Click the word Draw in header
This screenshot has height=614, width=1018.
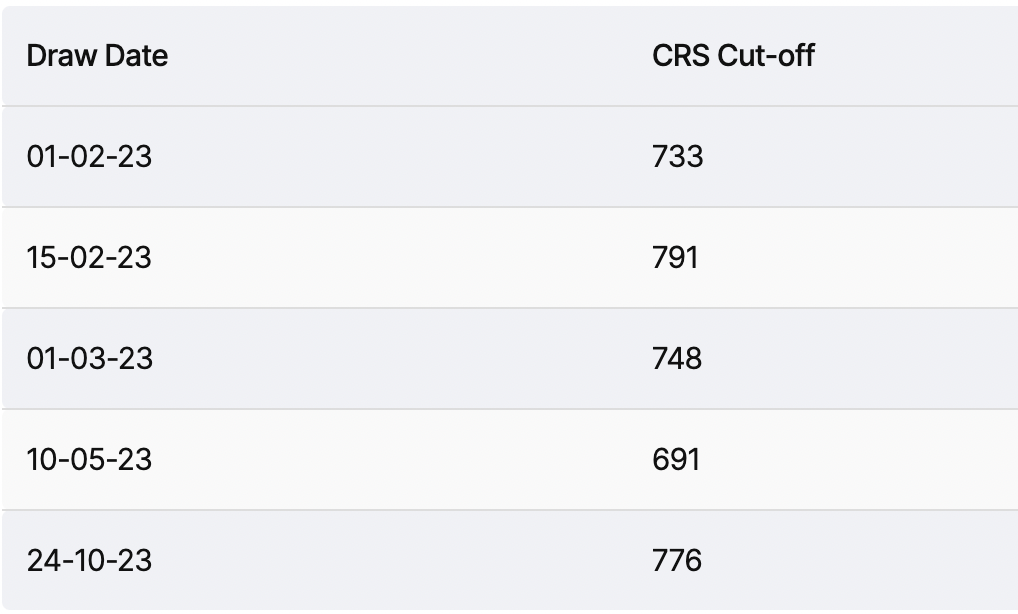click(62, 56)
